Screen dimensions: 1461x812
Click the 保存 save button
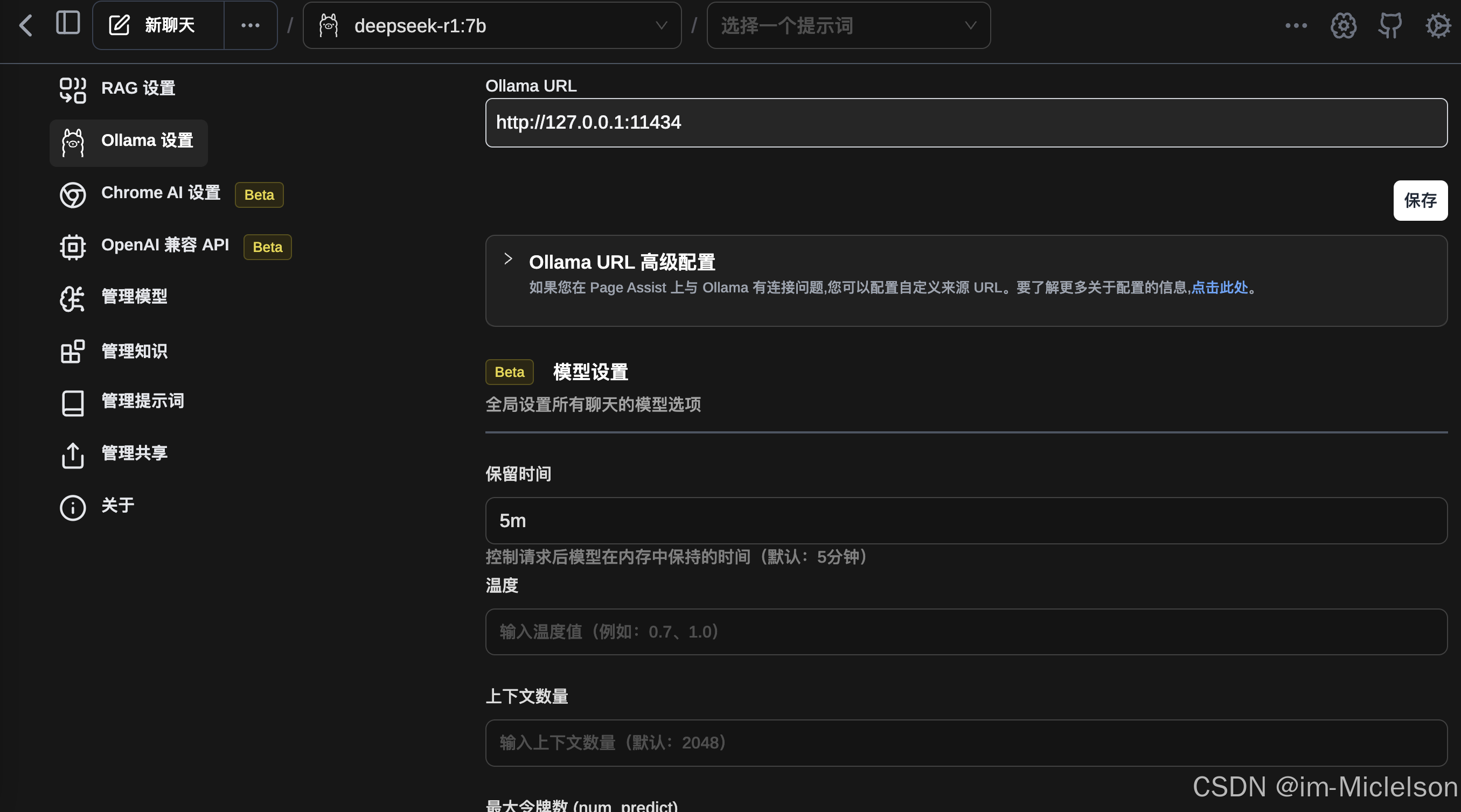click(1420, 201)
